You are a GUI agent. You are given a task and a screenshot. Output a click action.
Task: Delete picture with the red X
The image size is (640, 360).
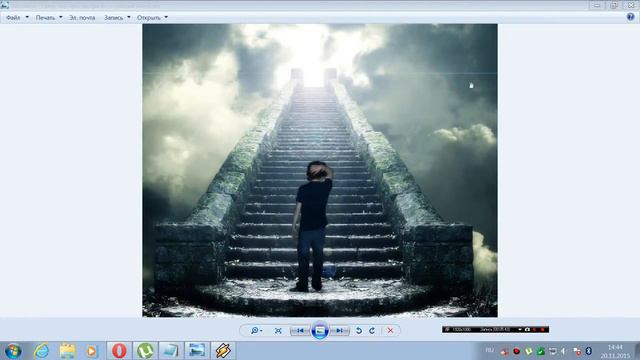point(390,331)
